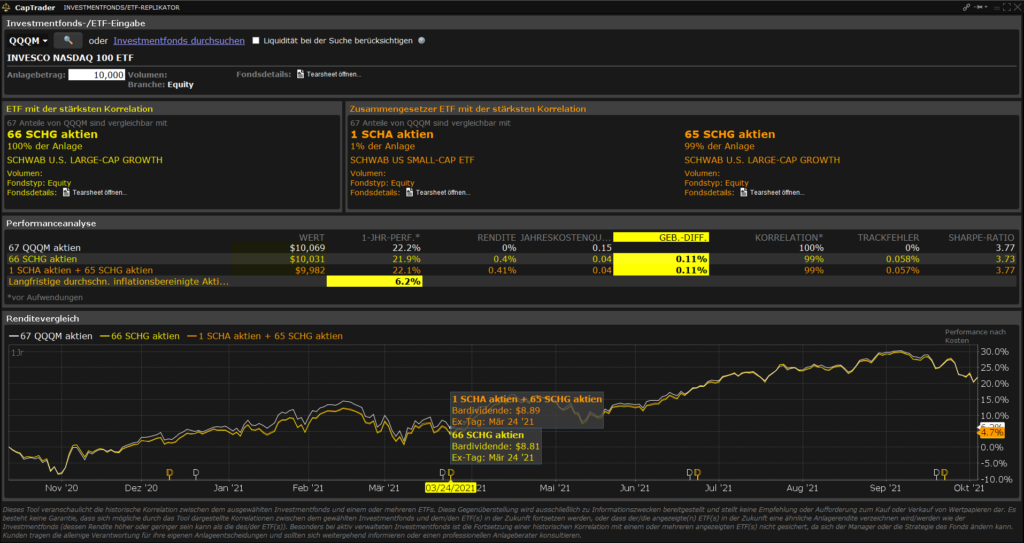The width and height of the screenshot is (1024, 543).
Task: Click the 66 SCHG aktien heading in correlation panel
Action: click(52, 135)
